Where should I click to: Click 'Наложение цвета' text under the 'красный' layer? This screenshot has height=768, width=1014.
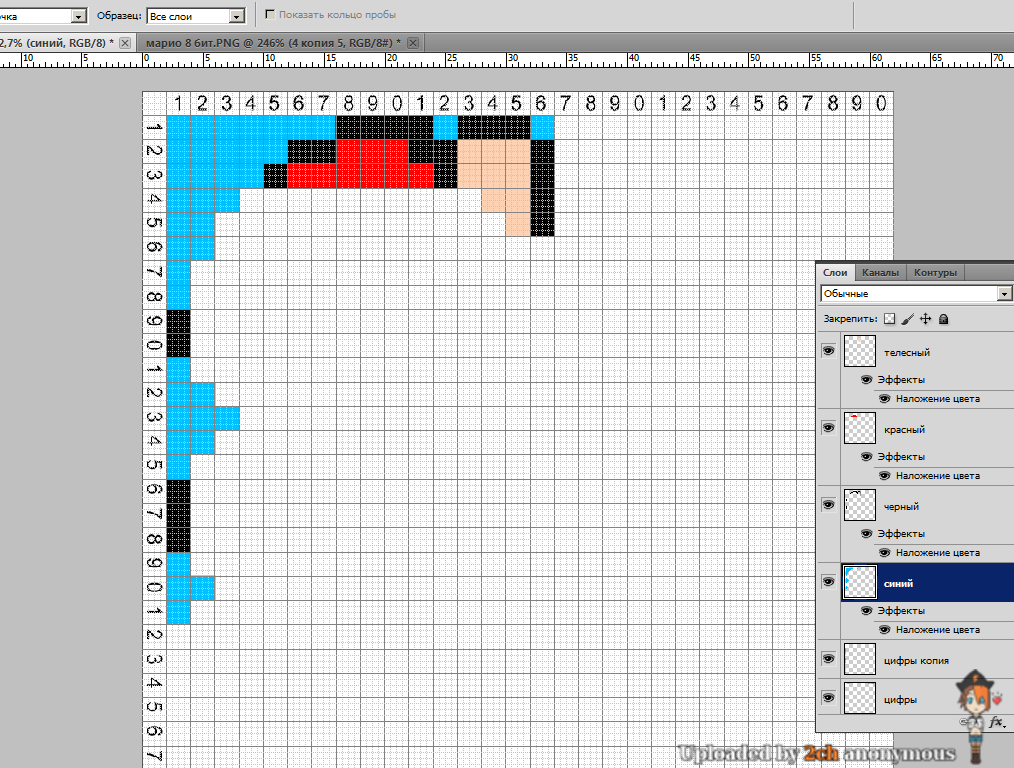click(938, 476)
